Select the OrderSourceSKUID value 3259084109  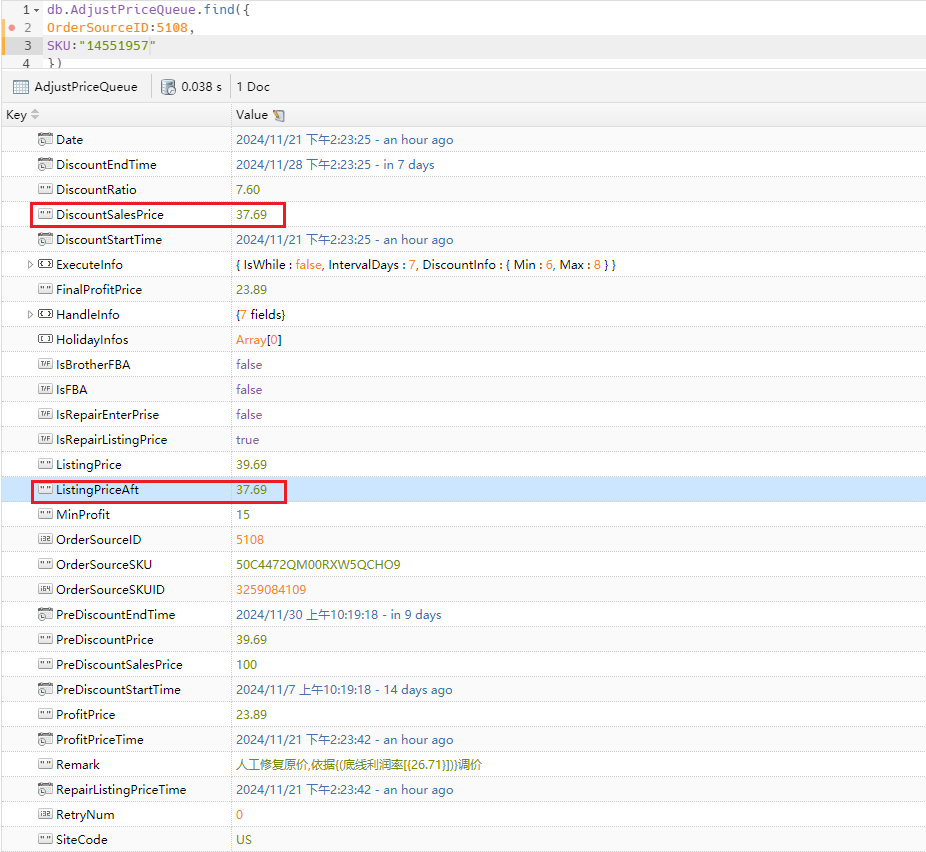[x=271, y=589]
